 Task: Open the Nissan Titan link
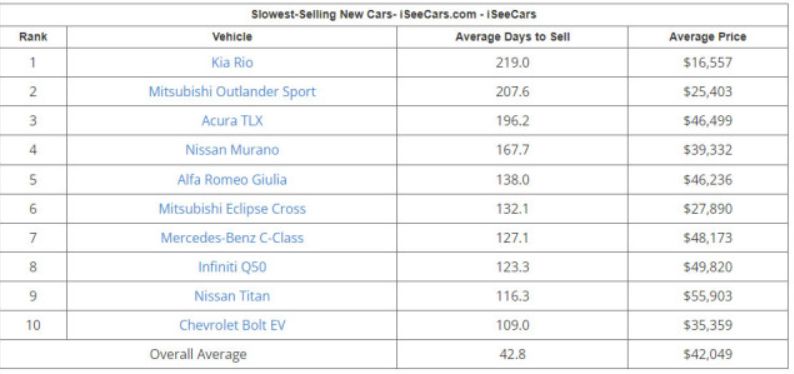click(232, 296)
